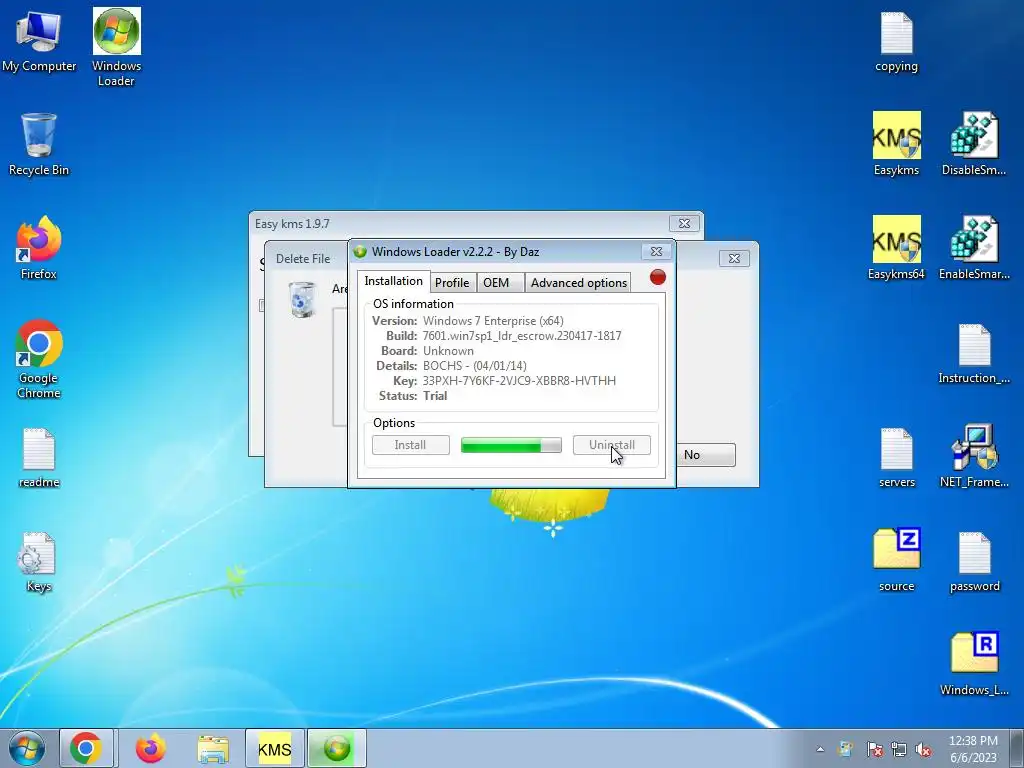Click the Windows Update tray icon
The height and width of the screenshot is (768, 1024).
pyautogui.click(x=846, y=749)
